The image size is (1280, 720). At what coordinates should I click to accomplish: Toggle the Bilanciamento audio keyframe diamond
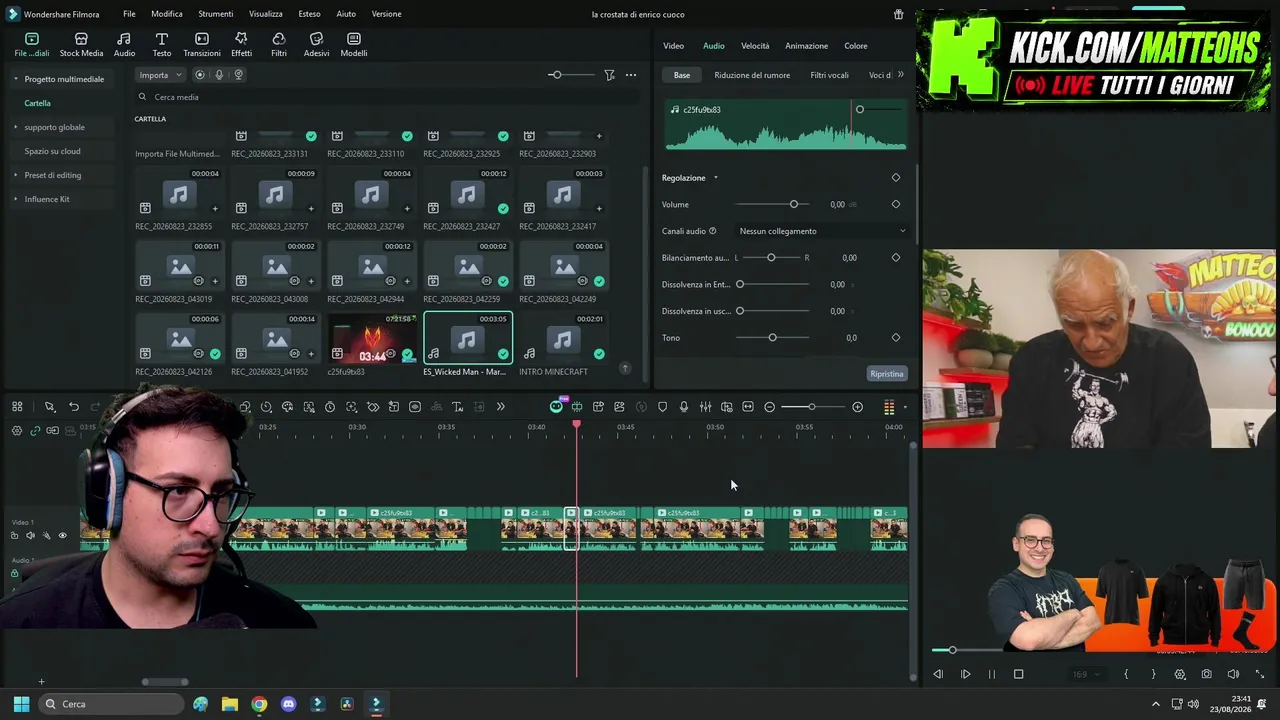coord(896,258)
